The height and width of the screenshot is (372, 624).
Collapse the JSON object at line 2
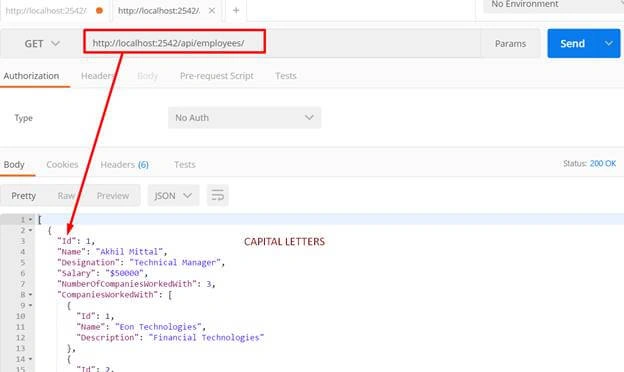pyautogui.click(x=30, y=230)
